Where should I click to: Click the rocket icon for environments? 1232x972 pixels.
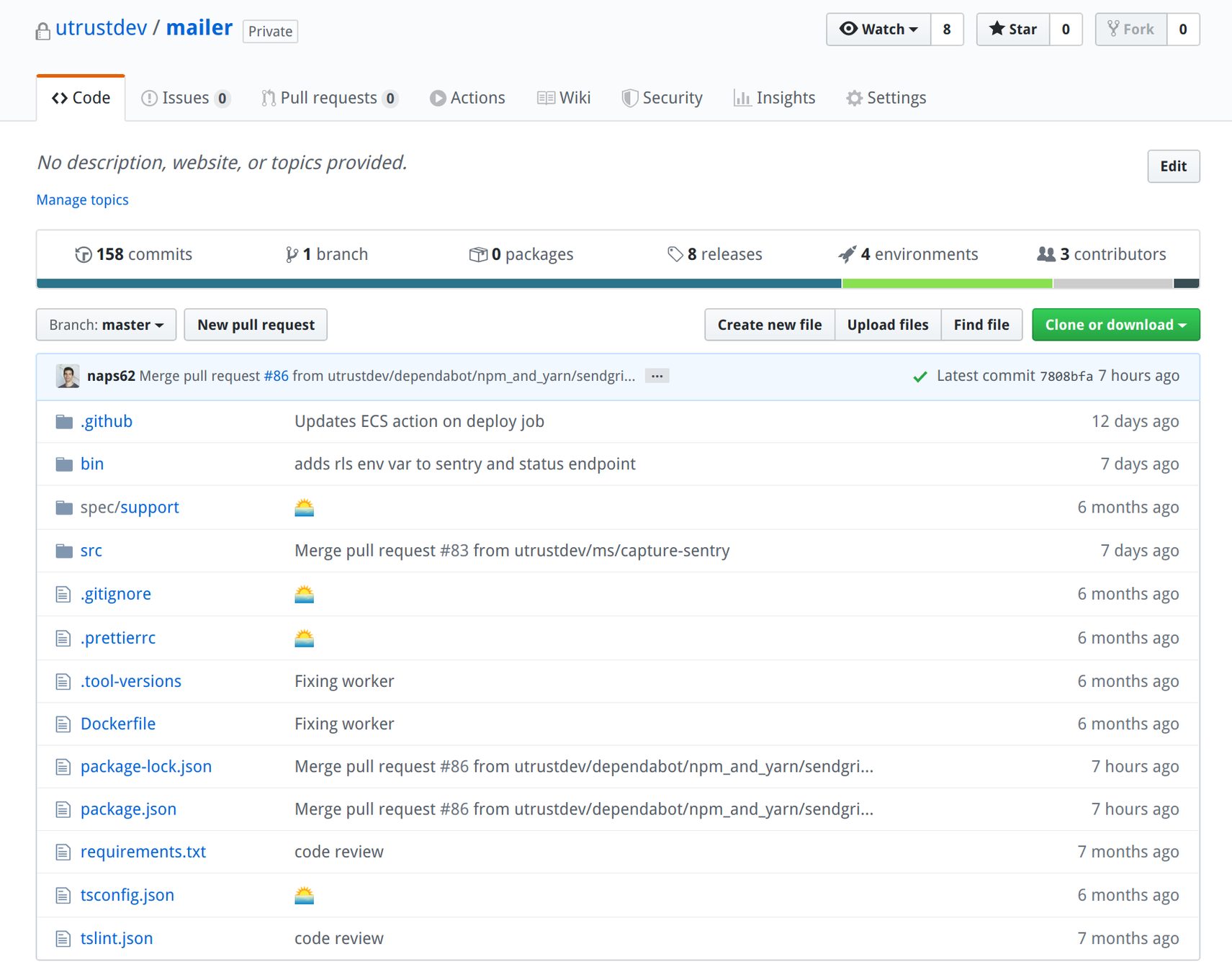click(847, 254)
